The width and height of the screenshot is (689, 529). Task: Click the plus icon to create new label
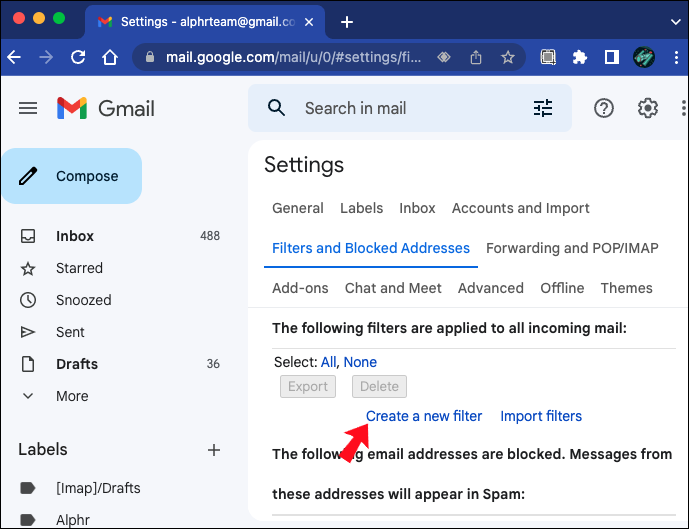[213, 450]
